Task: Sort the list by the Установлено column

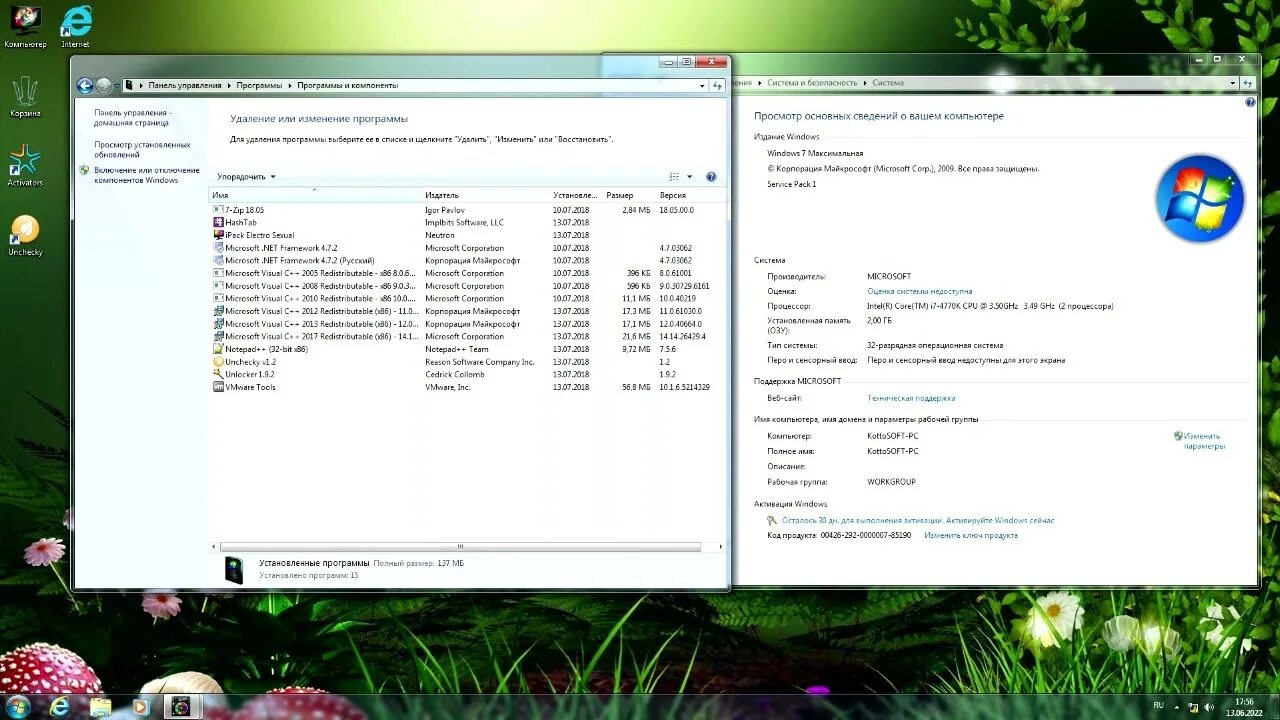Action: pos(576,195)
